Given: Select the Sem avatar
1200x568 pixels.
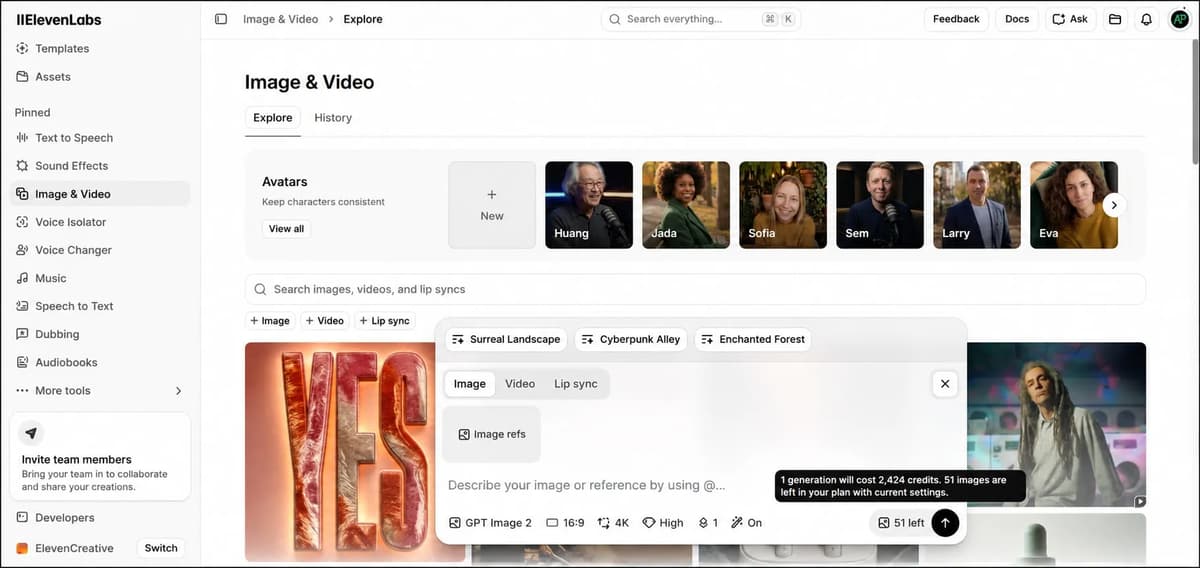Looking at the screenshot, I should point(880,205).
